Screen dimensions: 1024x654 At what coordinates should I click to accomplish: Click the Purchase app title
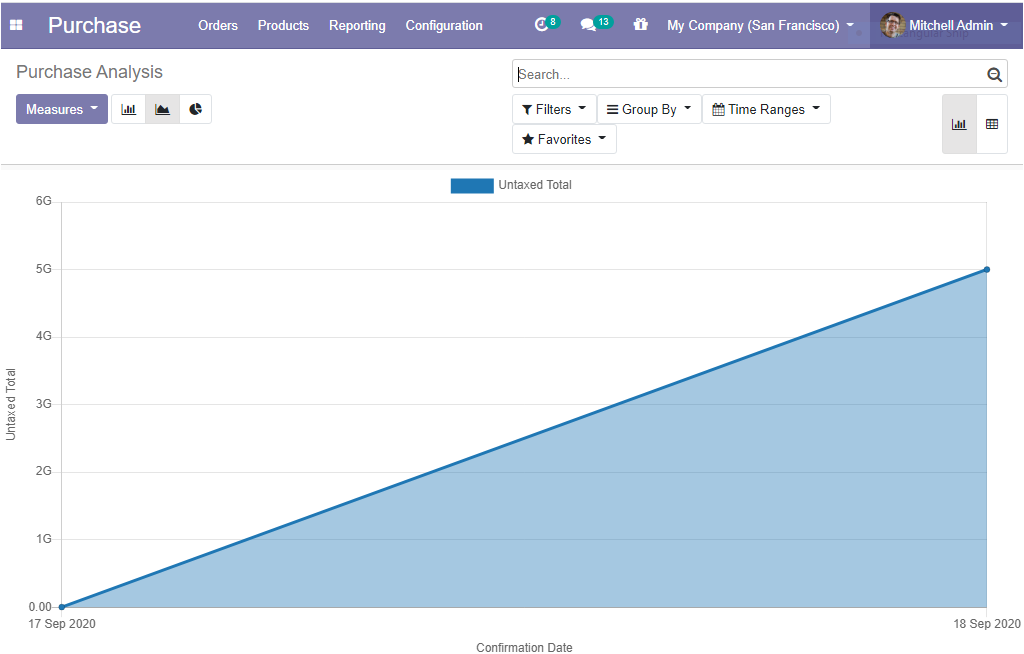coord(95,25)
